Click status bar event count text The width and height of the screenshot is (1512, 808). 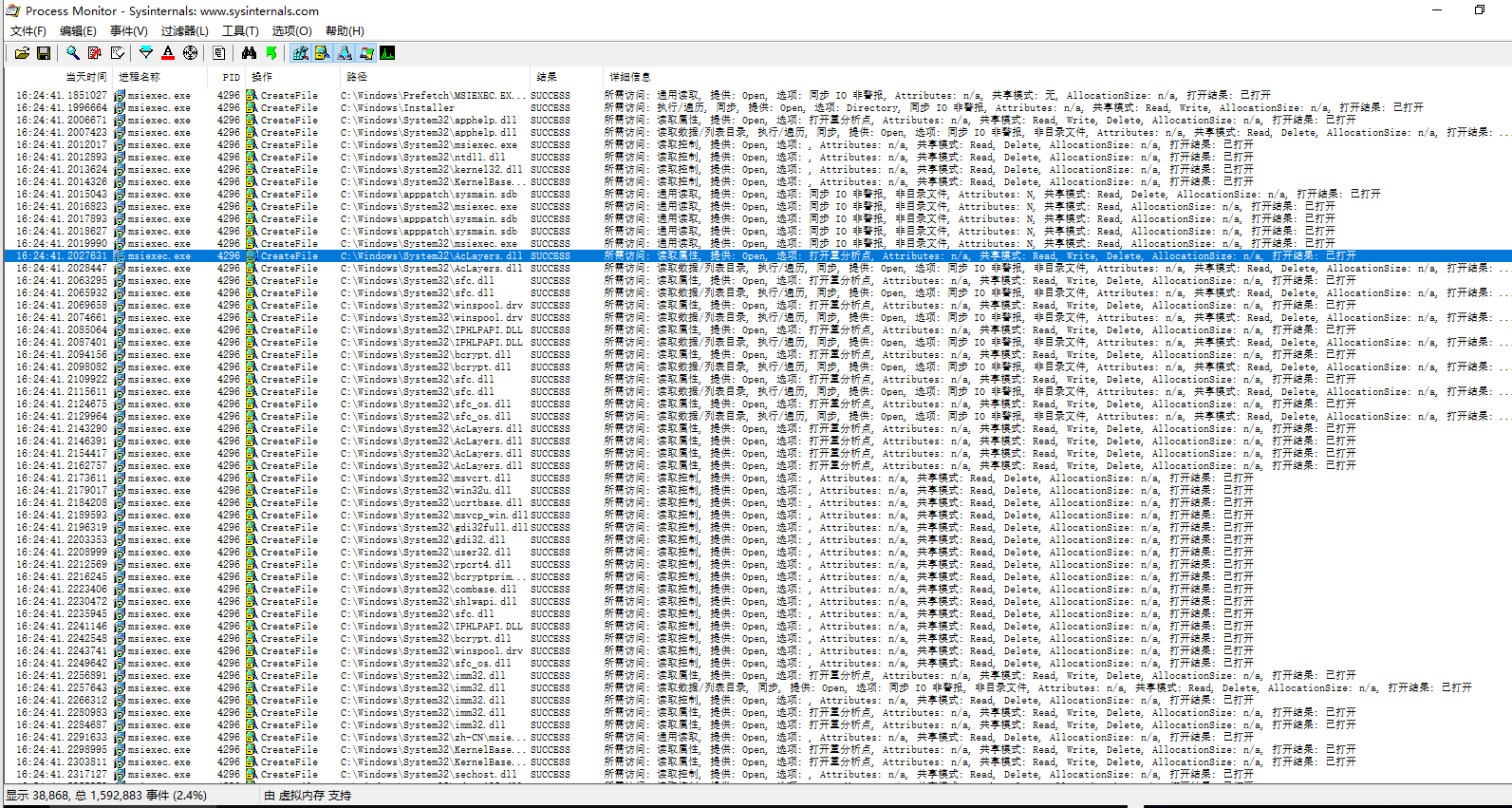tap(106, 796)
